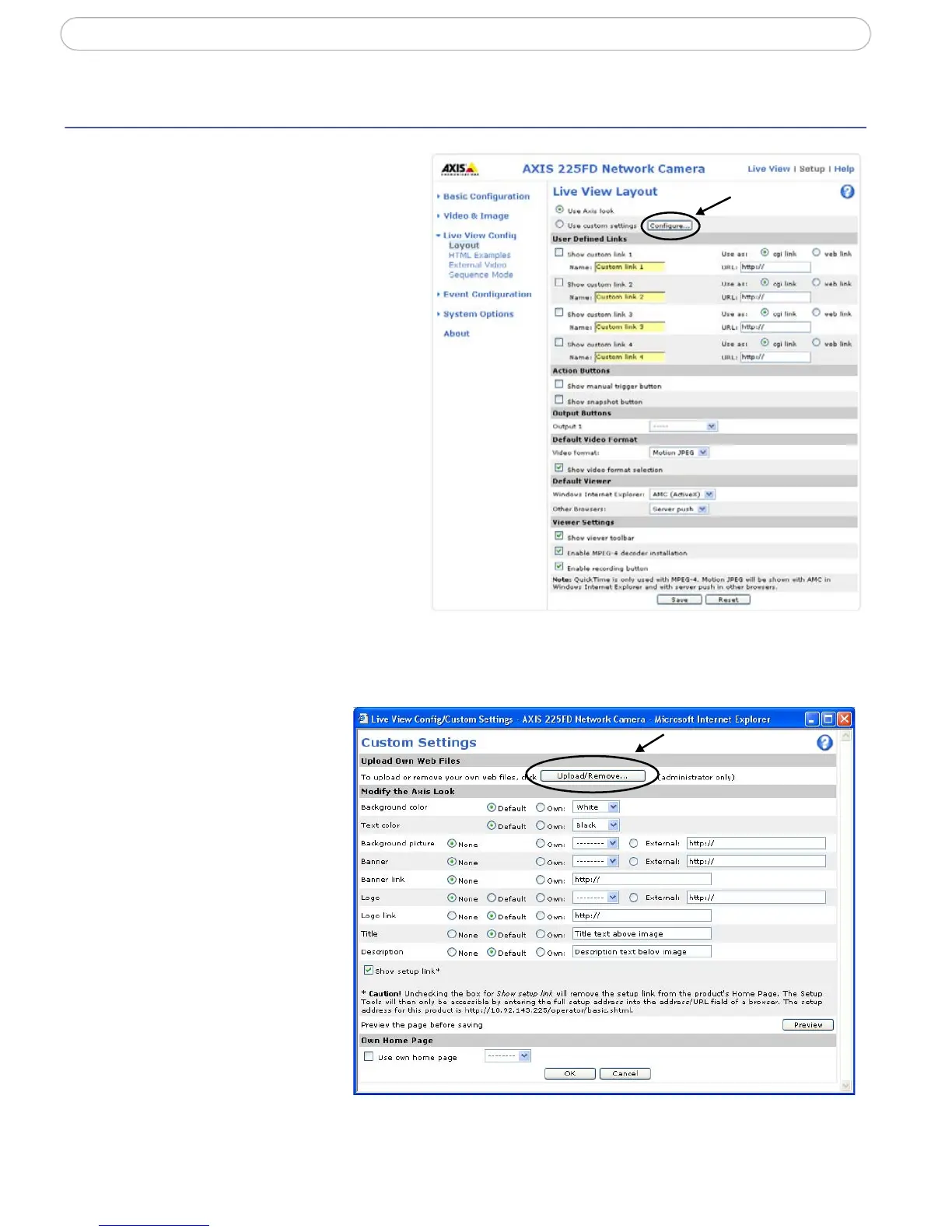This screenshot has height=1232, width=952.
Task: Click the Custom link 1 name field
Action: 630,267
